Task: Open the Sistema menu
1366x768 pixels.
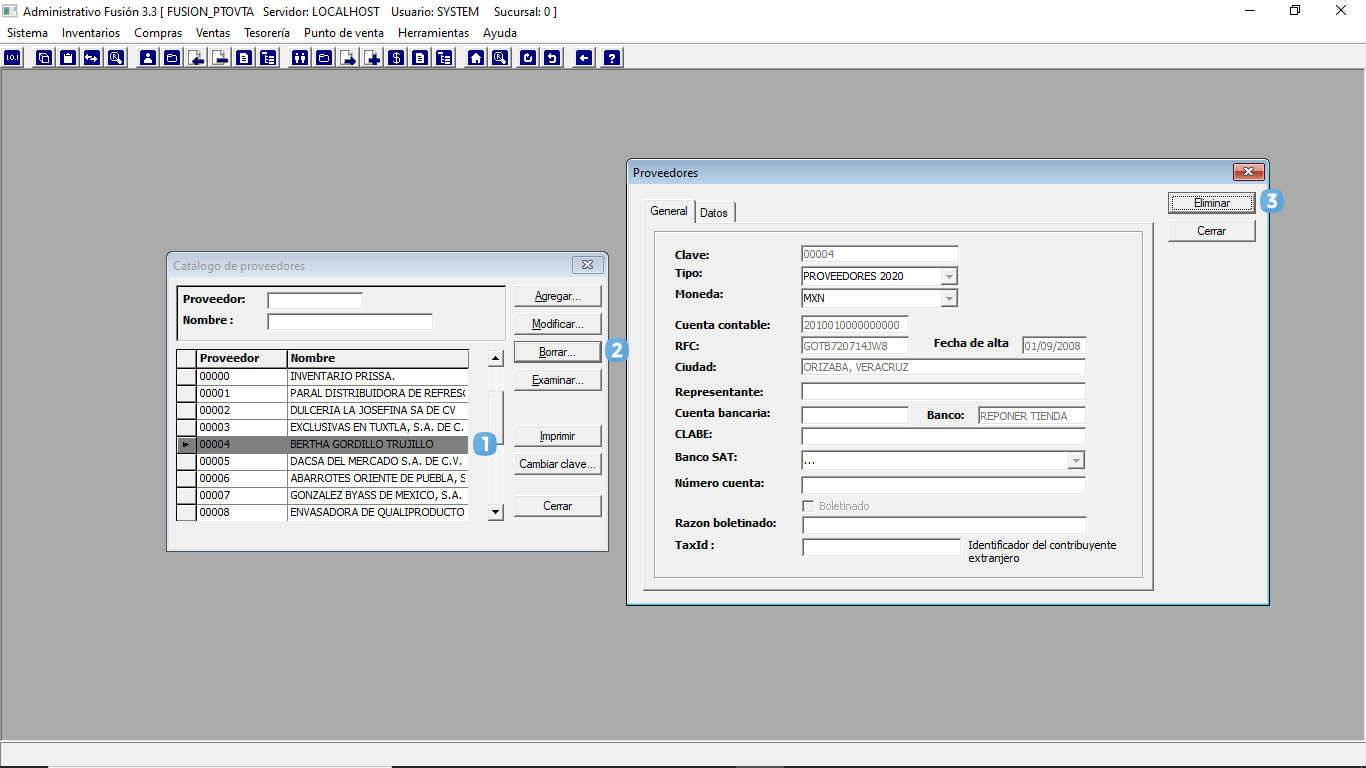Action: click(x=27, y=33)
